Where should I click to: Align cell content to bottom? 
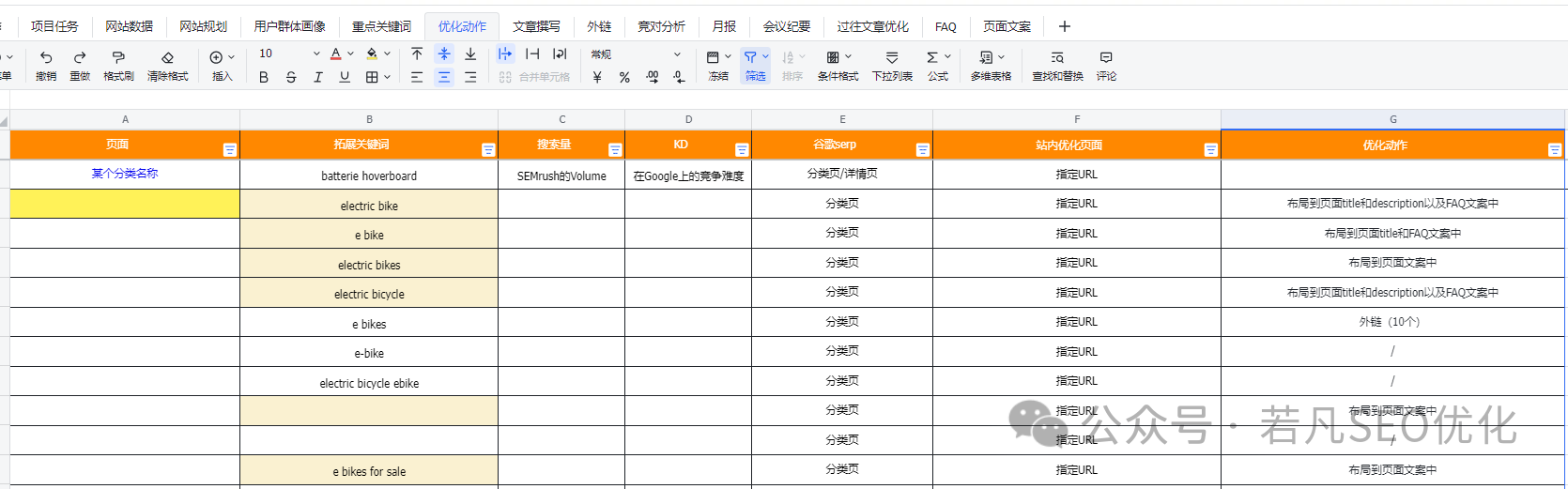tap(470, 54)
